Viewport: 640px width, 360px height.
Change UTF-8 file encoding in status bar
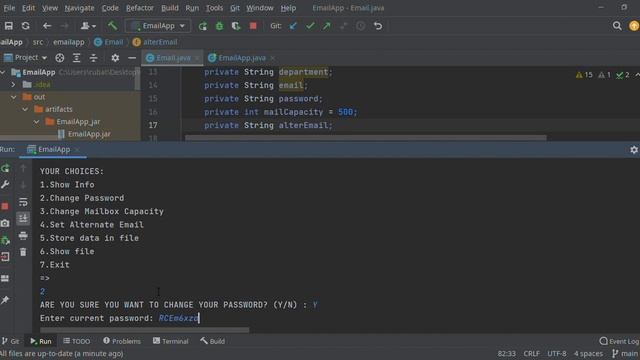557,353
